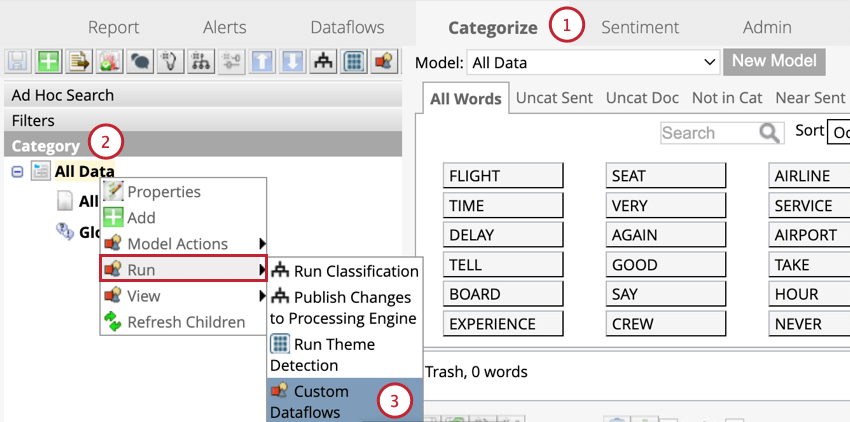Switch to the Sentiment tab

[640, 27]
